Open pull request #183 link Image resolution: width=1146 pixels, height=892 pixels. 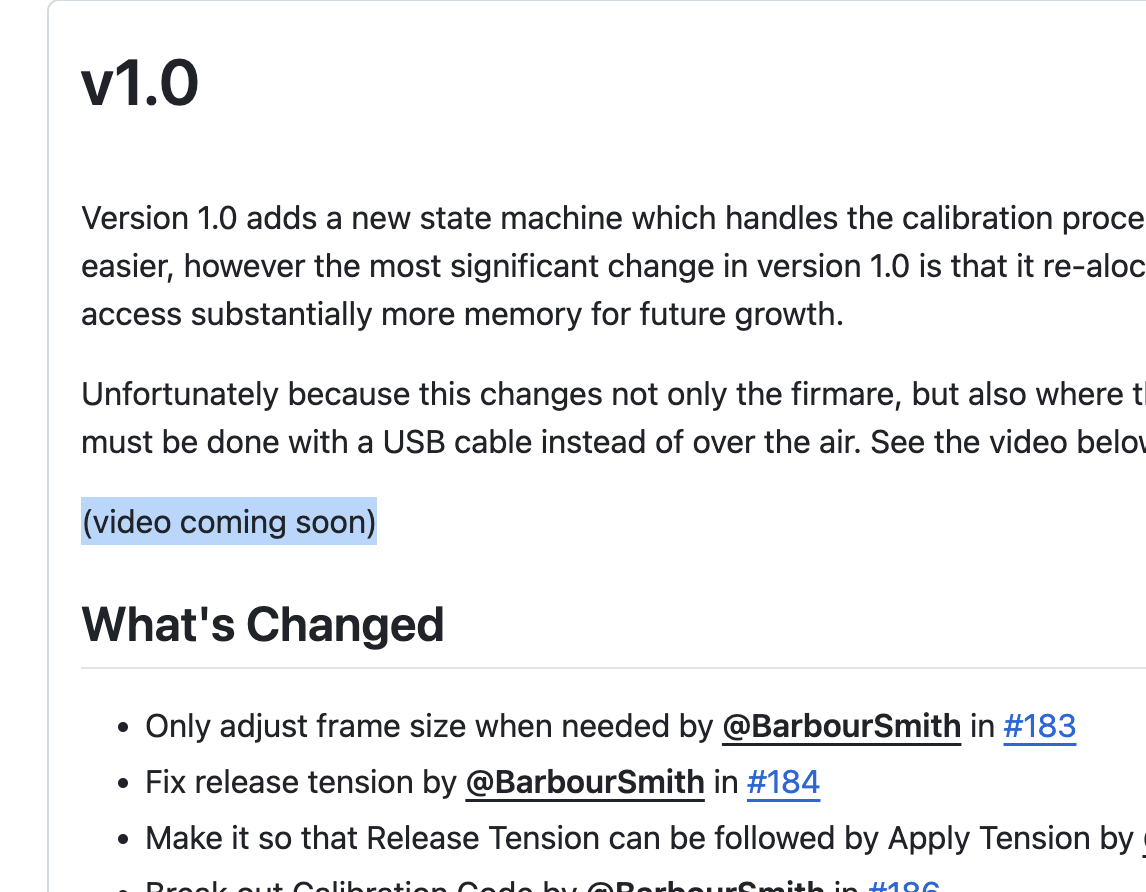click(1039, 726)
